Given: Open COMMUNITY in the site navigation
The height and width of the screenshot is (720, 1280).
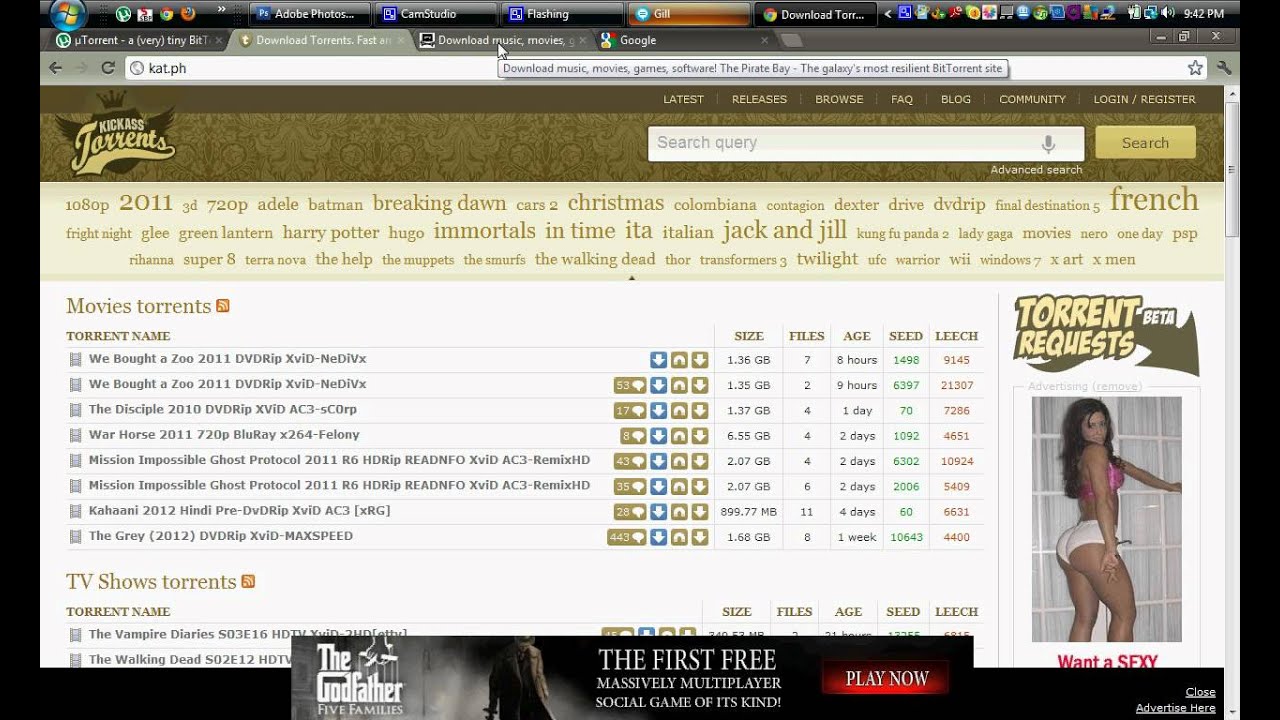Looking at the screenshot, I should tap(1032, 99).
